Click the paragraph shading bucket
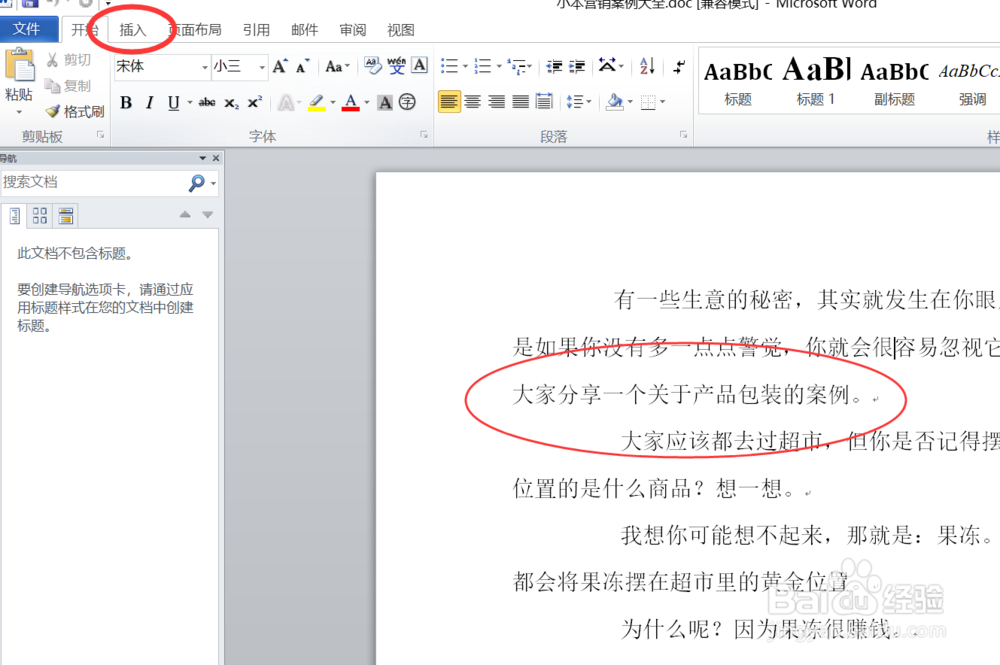The width and height of the screenshot is (1000, 665). 615,101
